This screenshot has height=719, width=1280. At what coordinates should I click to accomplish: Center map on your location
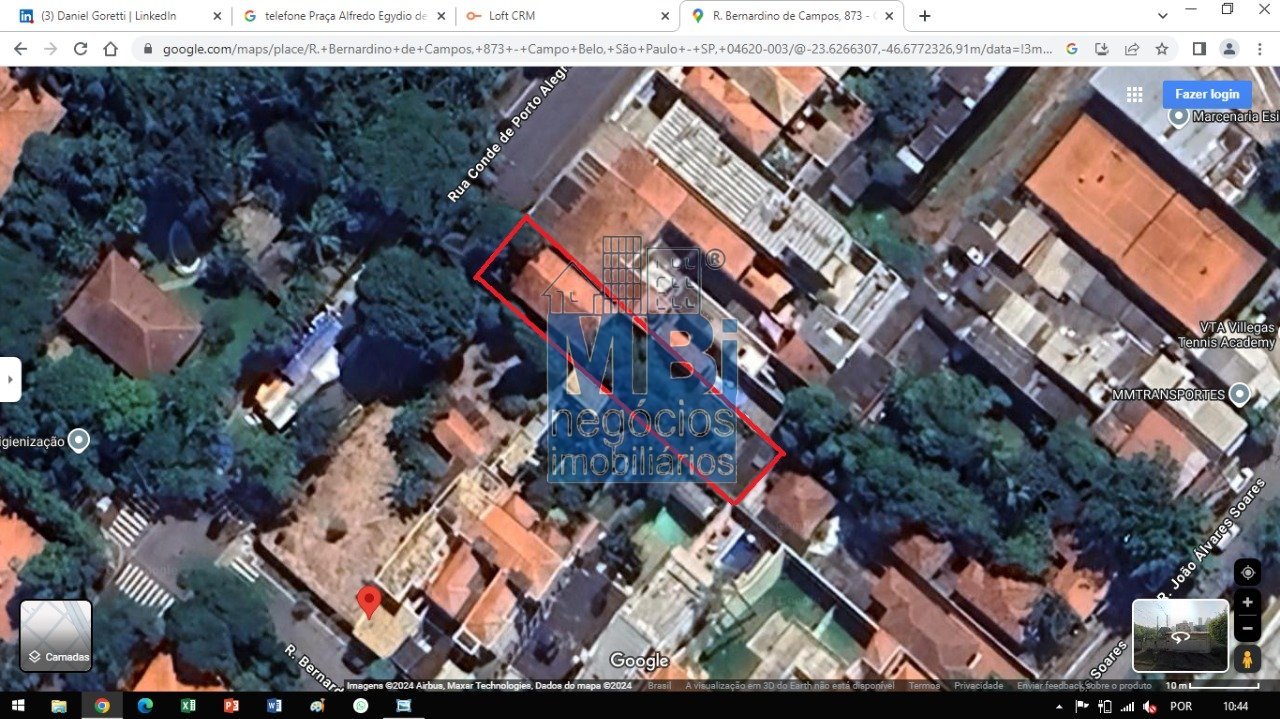pyautogui.click(x=1247, y=572)
